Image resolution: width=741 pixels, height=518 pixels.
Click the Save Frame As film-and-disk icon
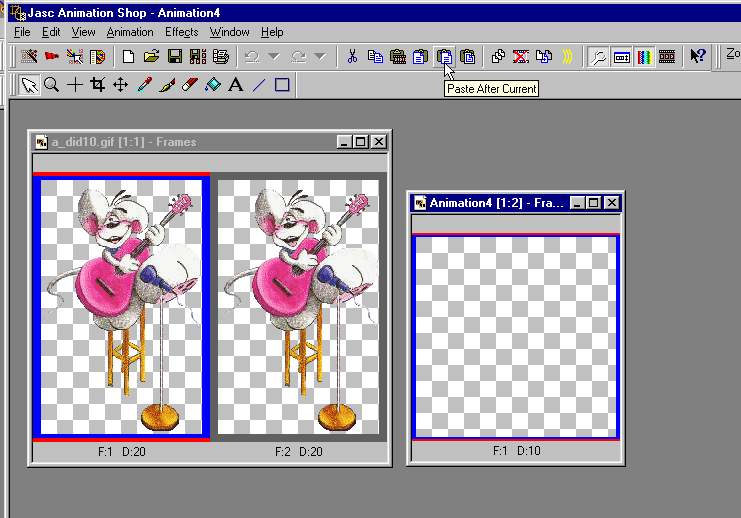(198, 57)
